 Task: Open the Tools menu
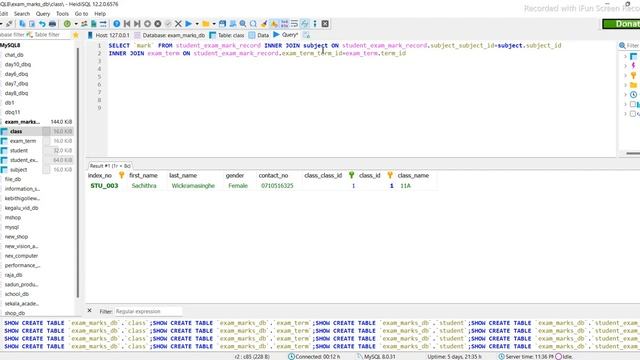click(x=62, y=13)
